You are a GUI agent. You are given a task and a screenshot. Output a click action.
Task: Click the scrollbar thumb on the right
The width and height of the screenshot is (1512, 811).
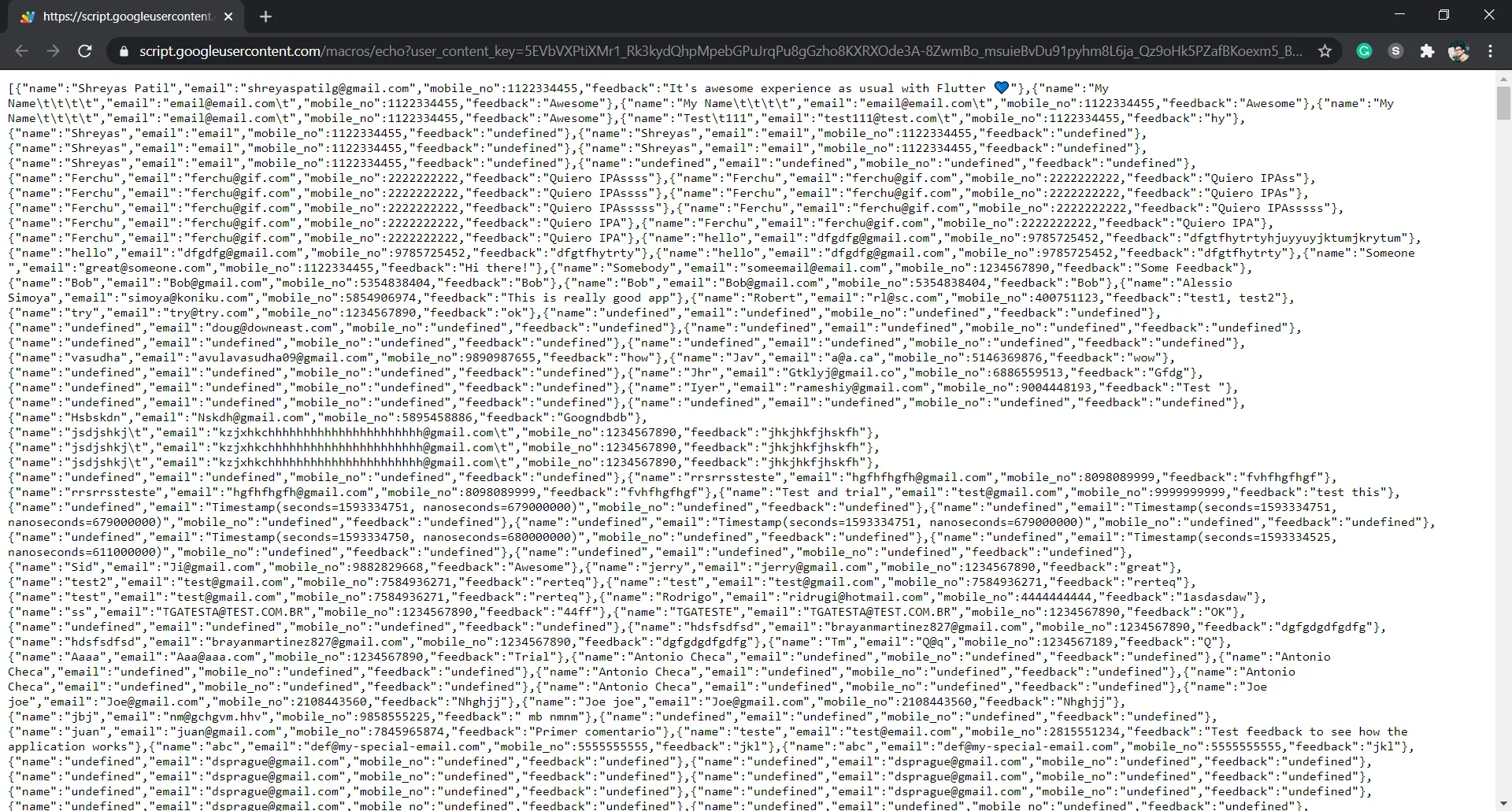click(1503, 102)
